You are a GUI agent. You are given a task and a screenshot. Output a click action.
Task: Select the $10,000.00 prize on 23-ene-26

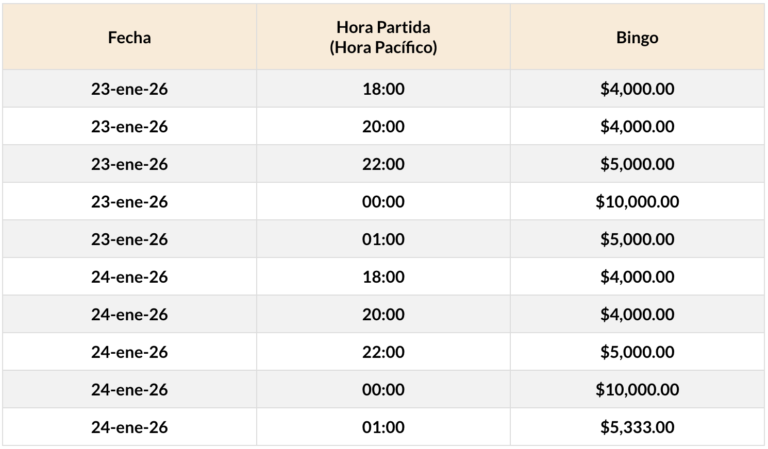(637, 202)
